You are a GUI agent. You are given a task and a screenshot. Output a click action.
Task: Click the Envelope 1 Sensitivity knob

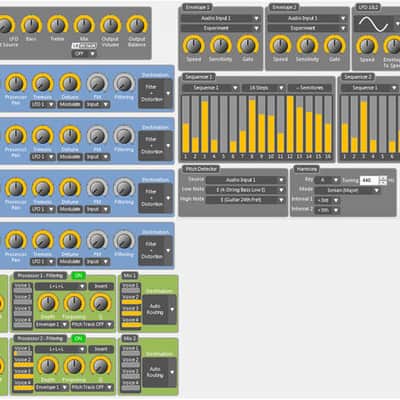click(220, 45)
